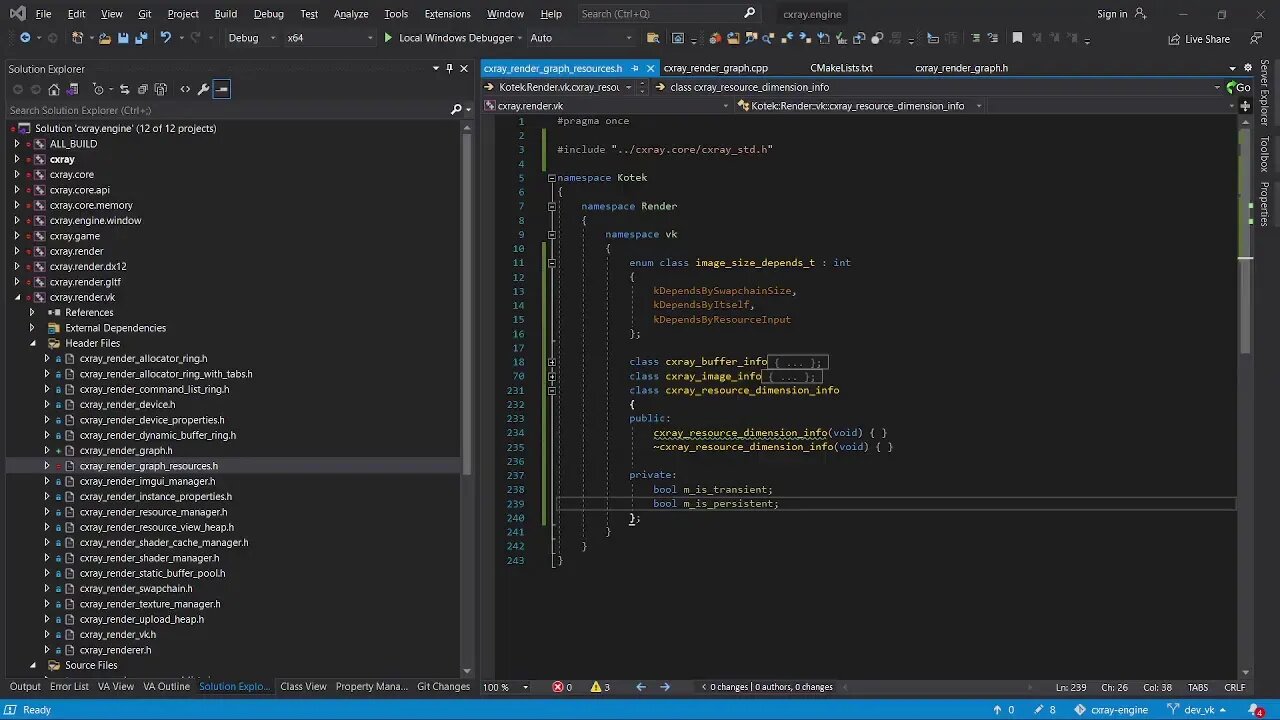1280x720 pixels.
Task: Click the Save file toolbar icon
Action: coord(123,38)
